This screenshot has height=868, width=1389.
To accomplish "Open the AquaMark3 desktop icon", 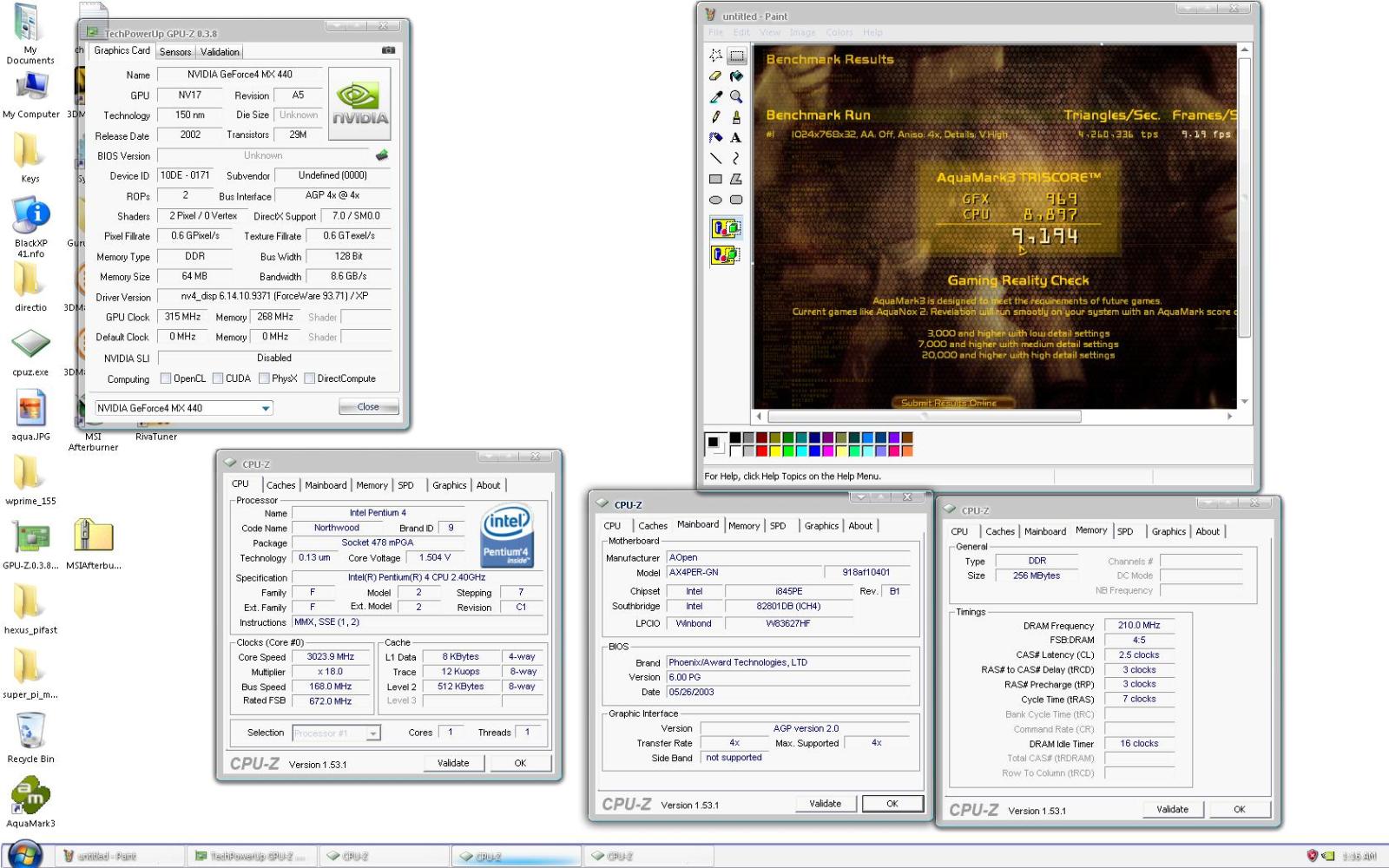I will [30, 802].
